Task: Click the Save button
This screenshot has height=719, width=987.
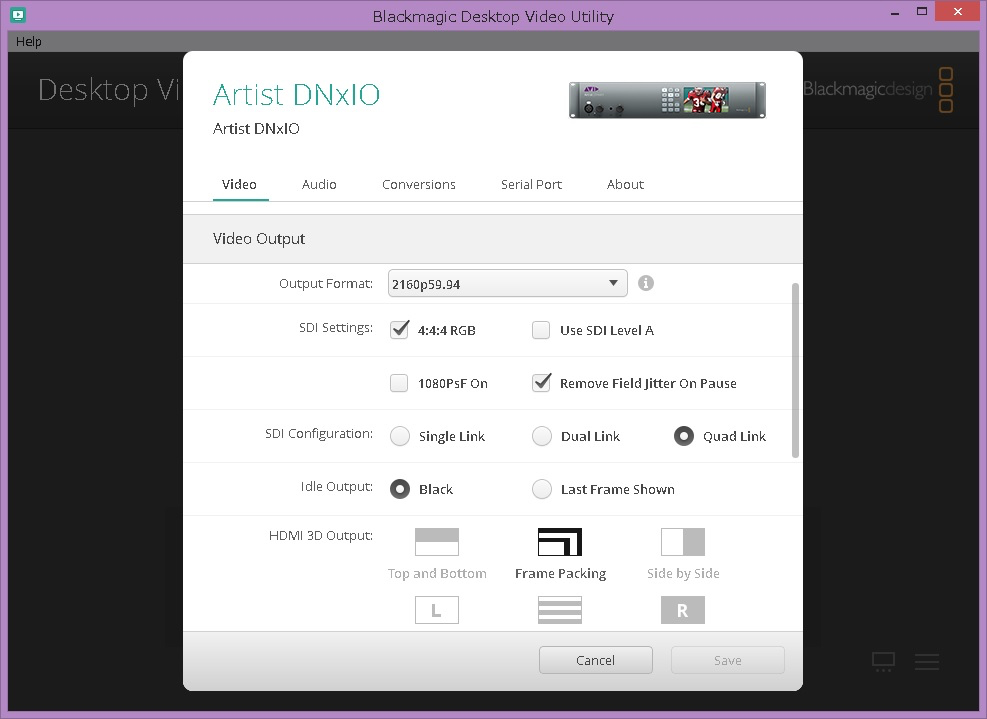Action: (x=728, y=660)
